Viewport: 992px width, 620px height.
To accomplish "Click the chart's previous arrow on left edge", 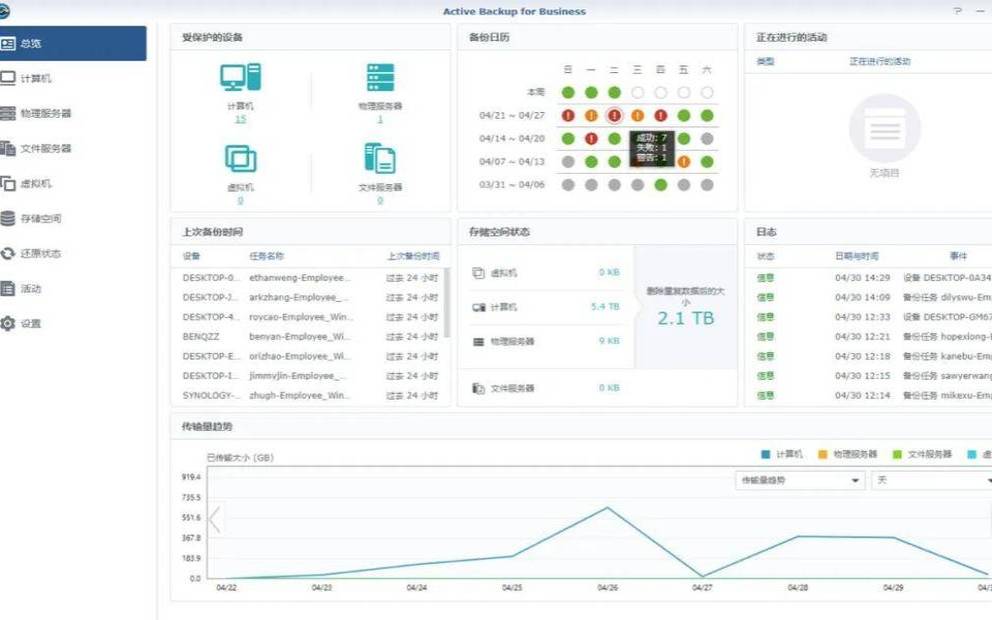I will coord(215,519).
